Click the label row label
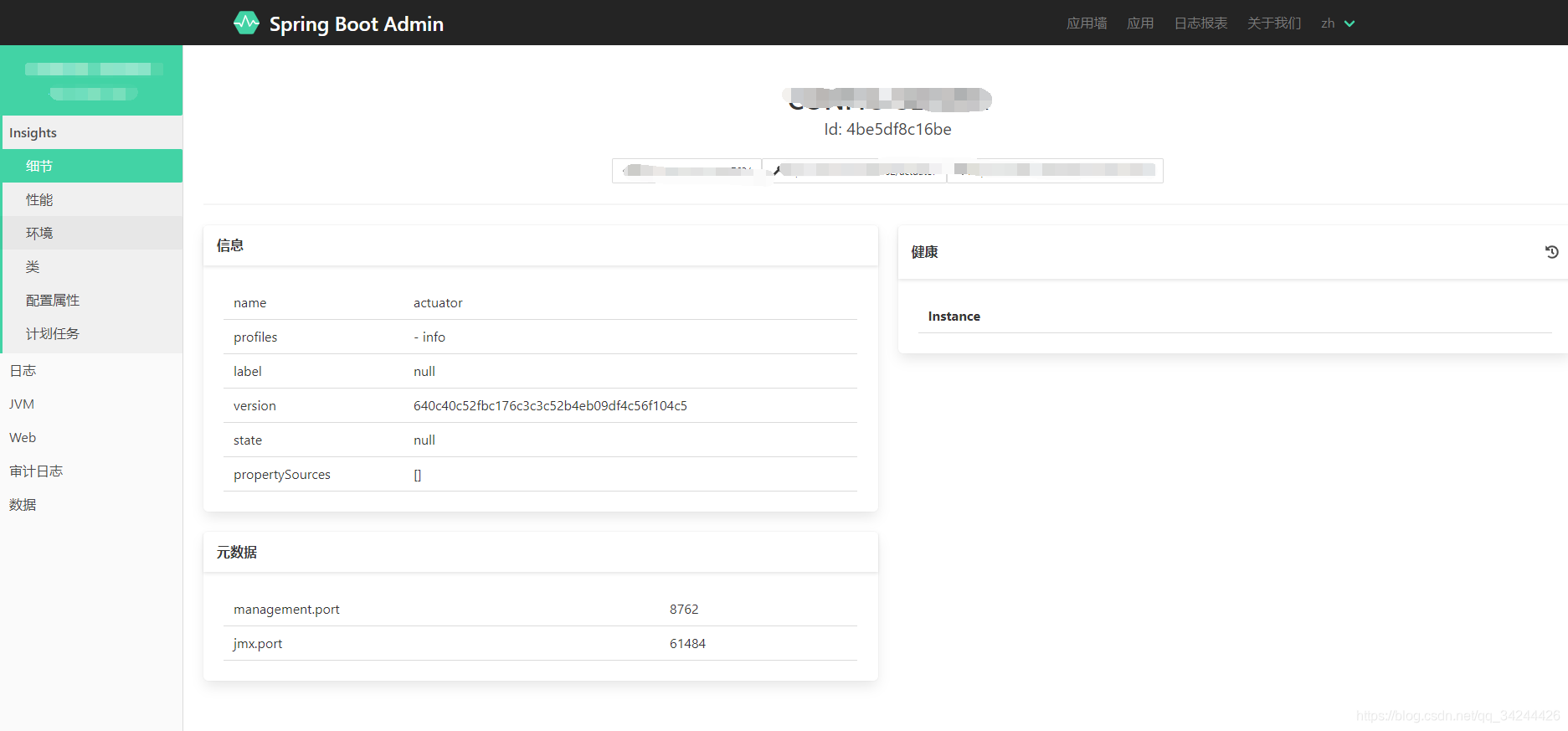Viewport: 1568px width, 731px height. click(248, 371)
